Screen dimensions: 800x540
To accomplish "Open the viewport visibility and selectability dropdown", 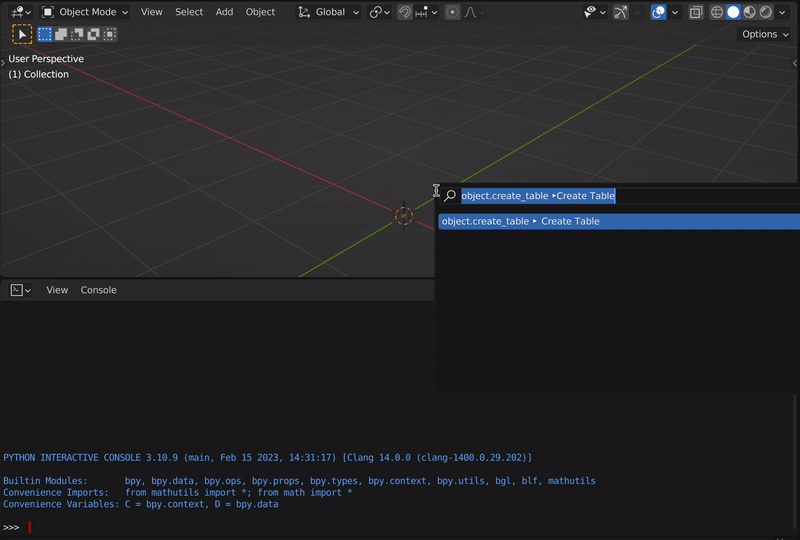I will [594, 12].
